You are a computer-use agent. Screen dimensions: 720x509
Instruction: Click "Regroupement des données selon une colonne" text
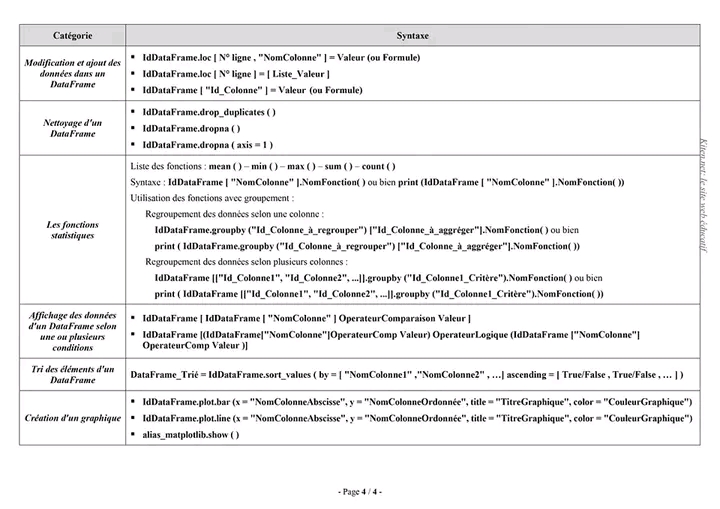[x=234, y=214]
